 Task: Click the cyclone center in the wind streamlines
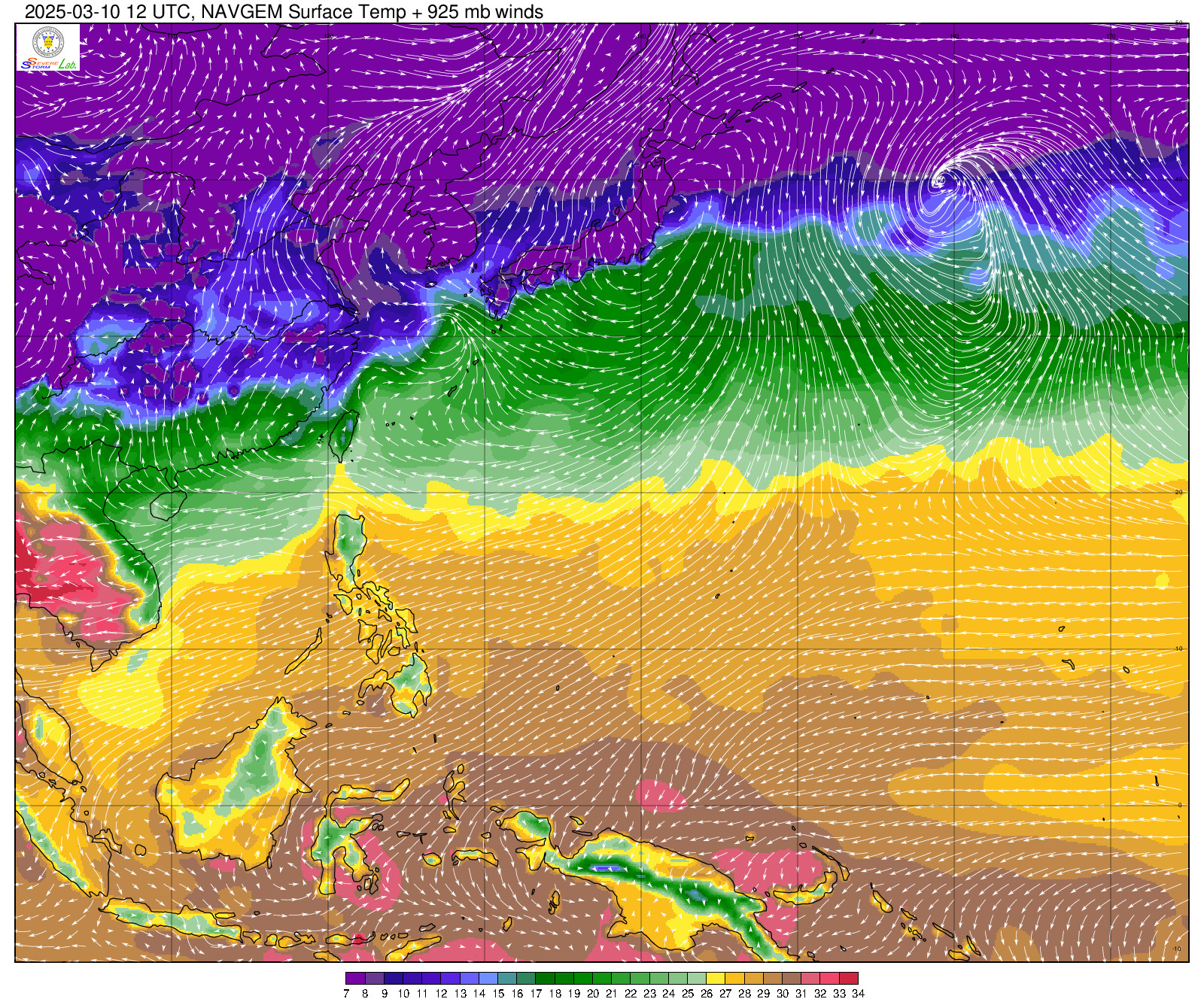pyautogui.click(x=940, y=181)
